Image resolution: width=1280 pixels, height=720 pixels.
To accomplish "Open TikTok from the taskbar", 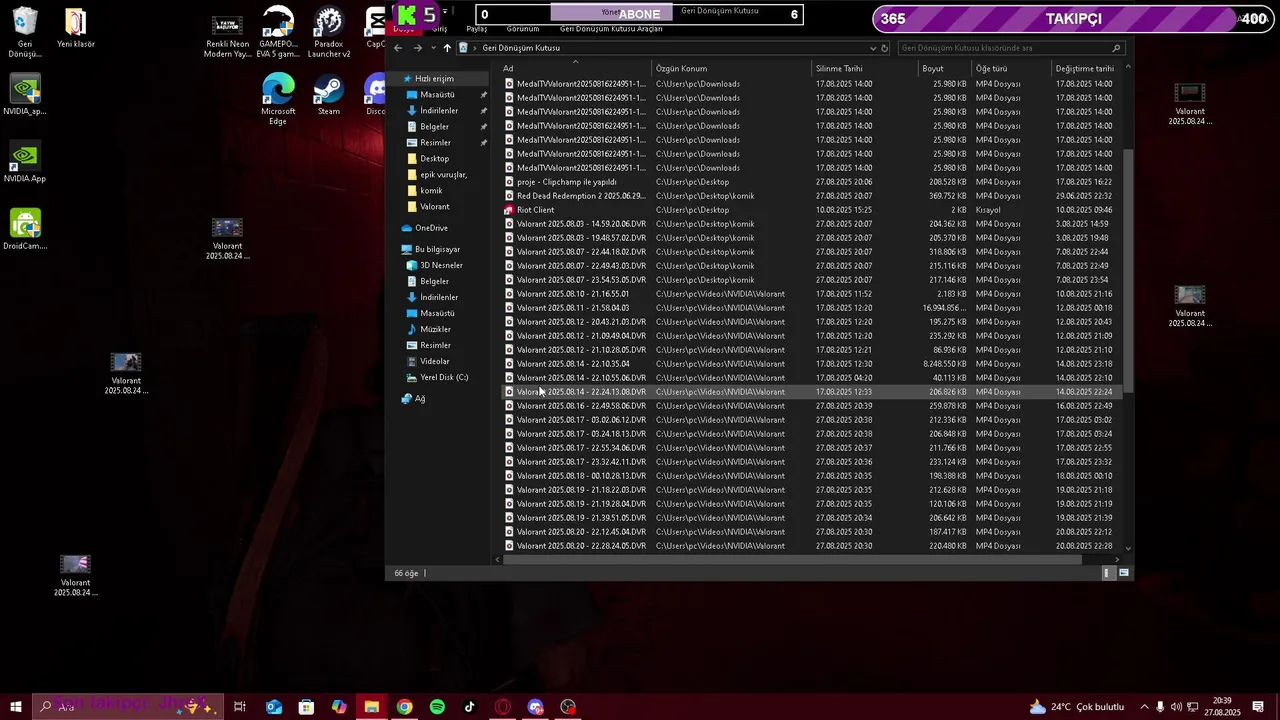I will coord(470,707).
